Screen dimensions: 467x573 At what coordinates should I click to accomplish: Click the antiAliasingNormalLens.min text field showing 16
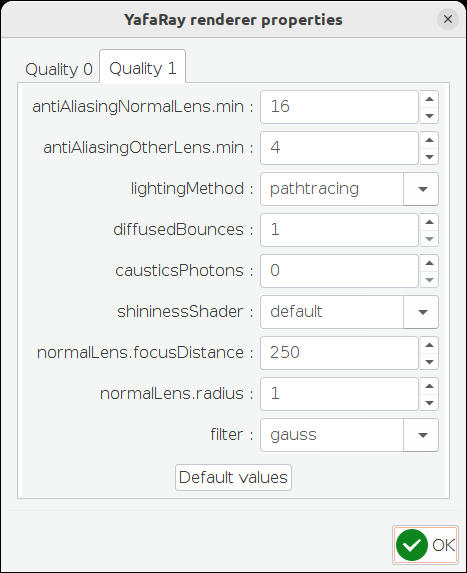(339, 107)
